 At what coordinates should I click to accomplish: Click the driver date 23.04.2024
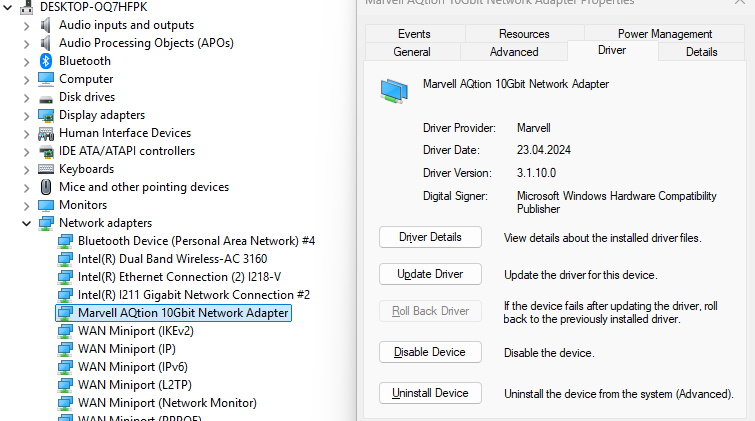coord(544,150)
